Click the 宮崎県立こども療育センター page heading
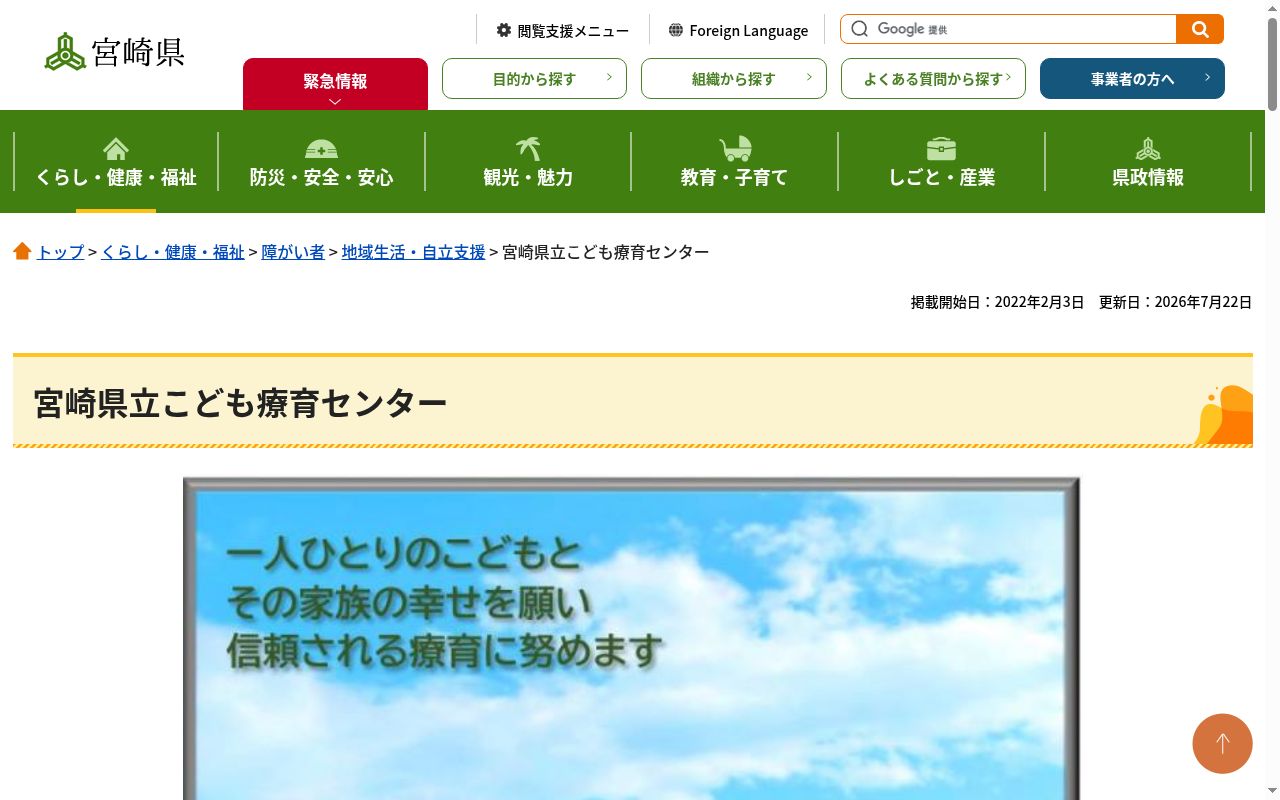The width and height of the screenshot is (1280, 800). 240,402
